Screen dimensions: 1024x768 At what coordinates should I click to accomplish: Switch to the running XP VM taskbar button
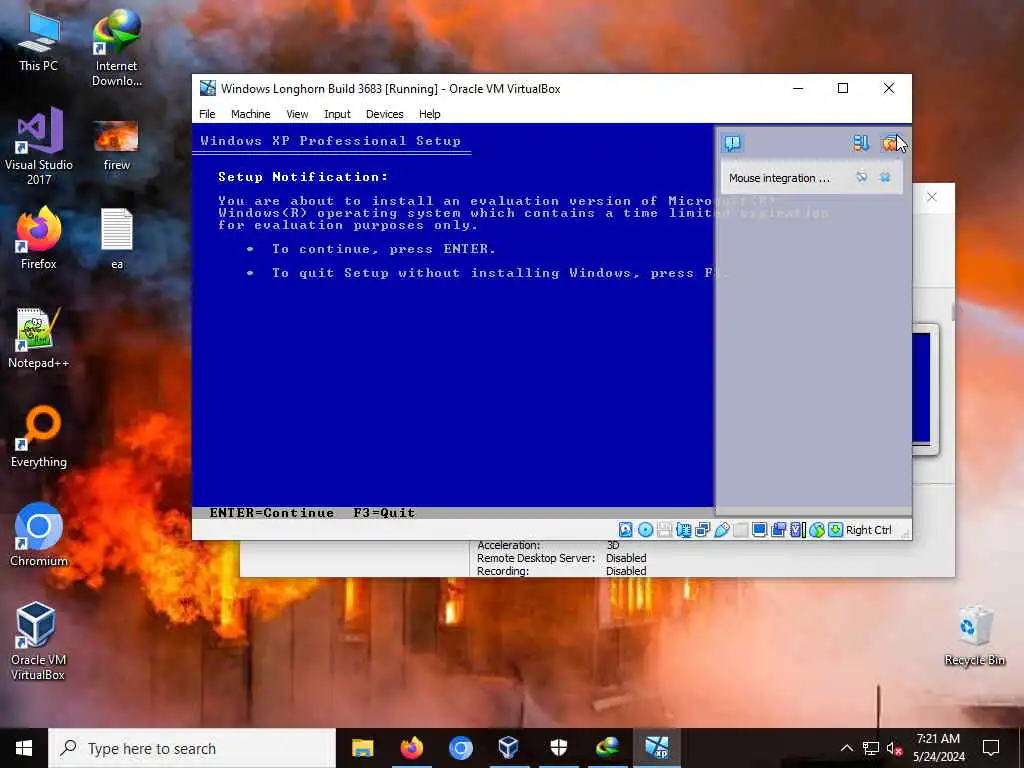click(x=657, y=748)
